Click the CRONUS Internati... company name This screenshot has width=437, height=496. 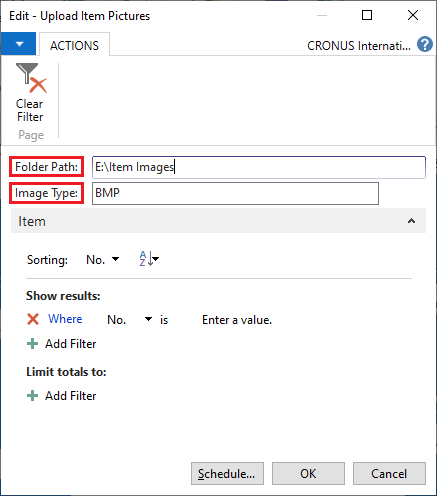[x=359, y=46]
